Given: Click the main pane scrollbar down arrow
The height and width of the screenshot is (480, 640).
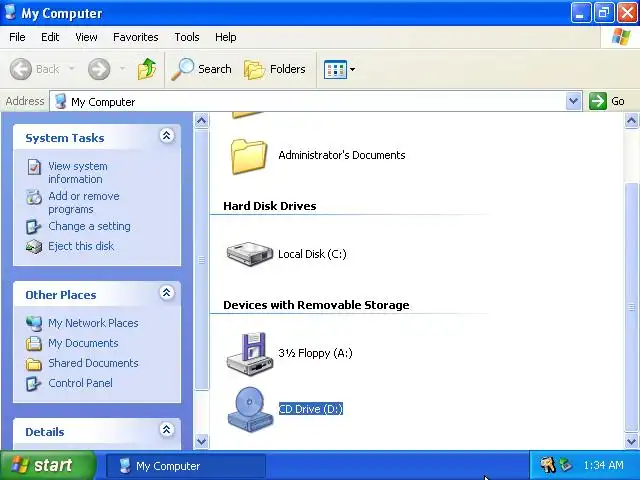Looking at the screenshot, I should point(631,441).
